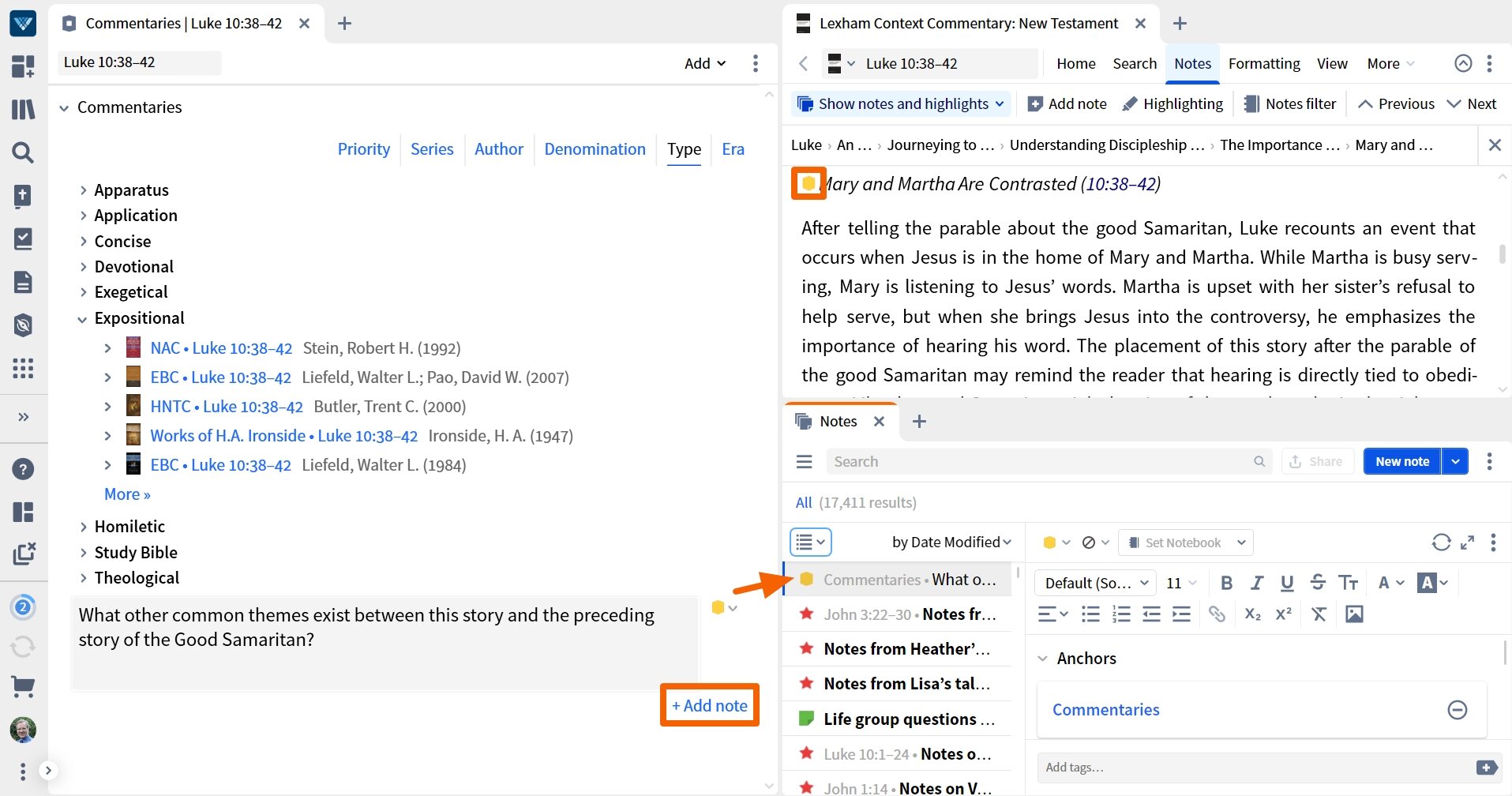This screenshot has width=1512, height=796.
Task: Sort commentaries by Era
Action: 733,149
